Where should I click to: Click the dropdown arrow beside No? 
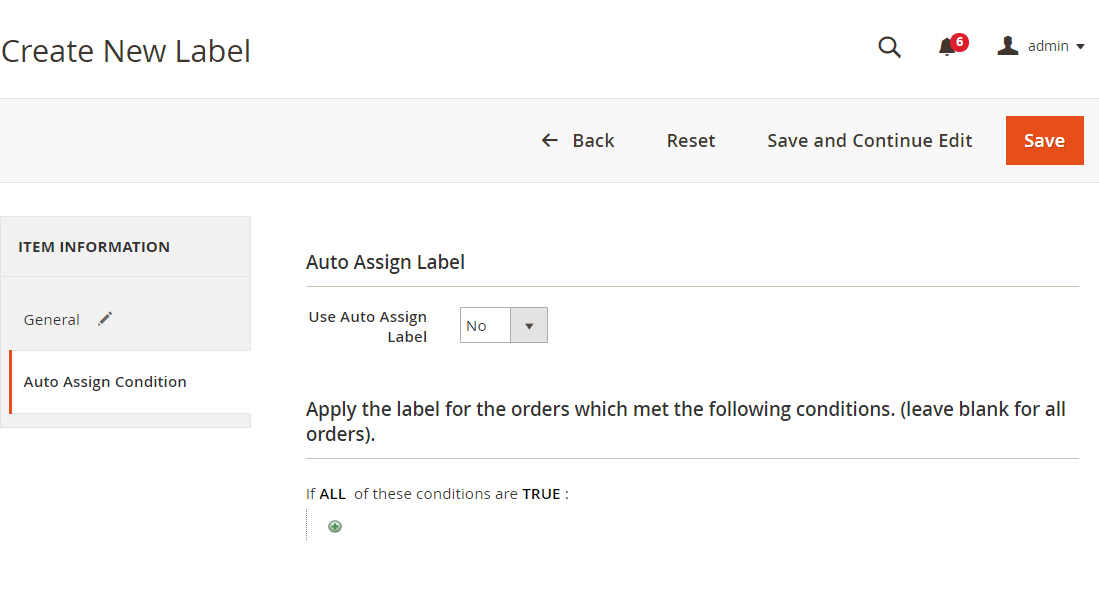529,325
